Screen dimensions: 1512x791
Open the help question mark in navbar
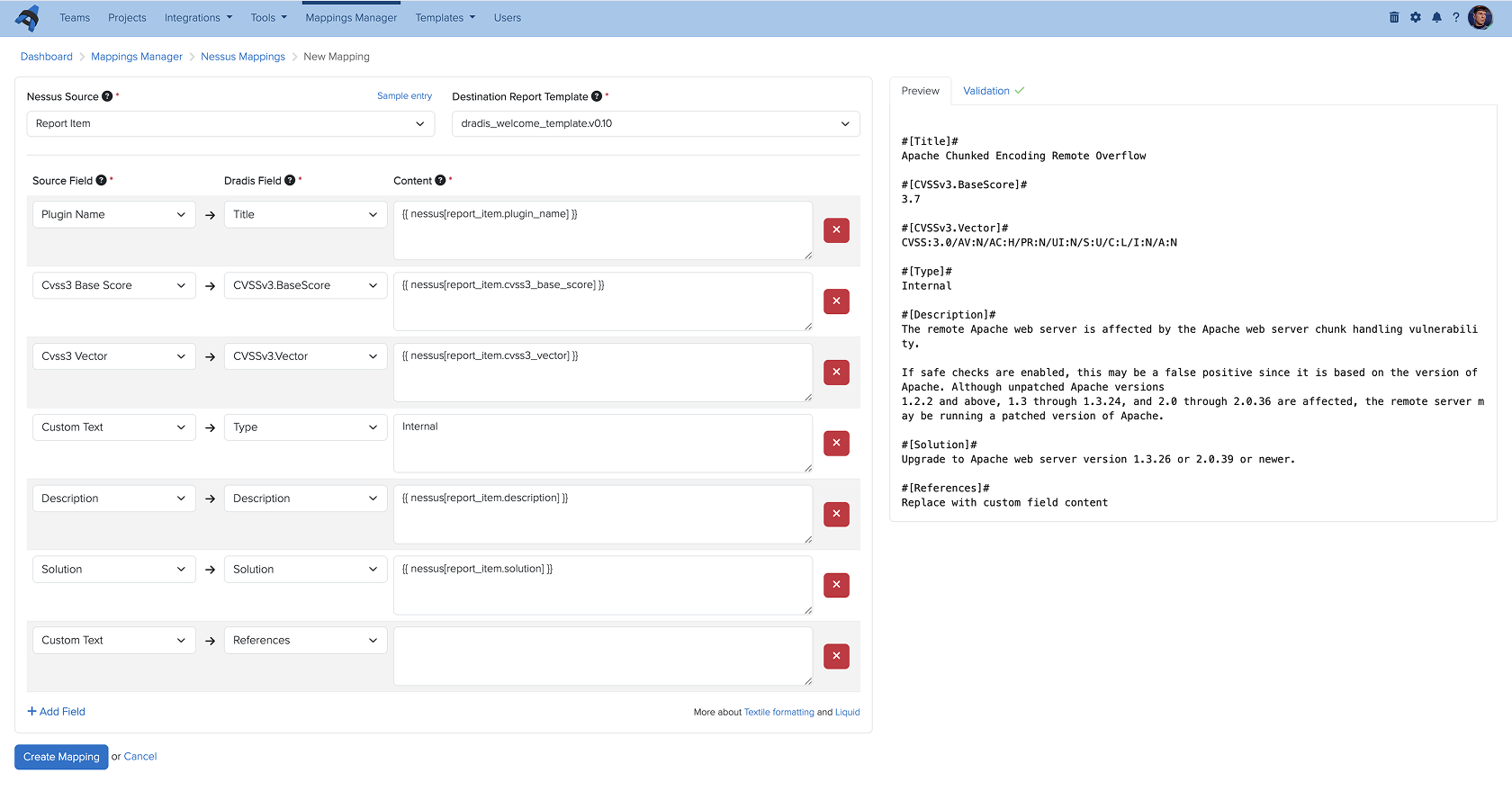(x=1455, y=17)
